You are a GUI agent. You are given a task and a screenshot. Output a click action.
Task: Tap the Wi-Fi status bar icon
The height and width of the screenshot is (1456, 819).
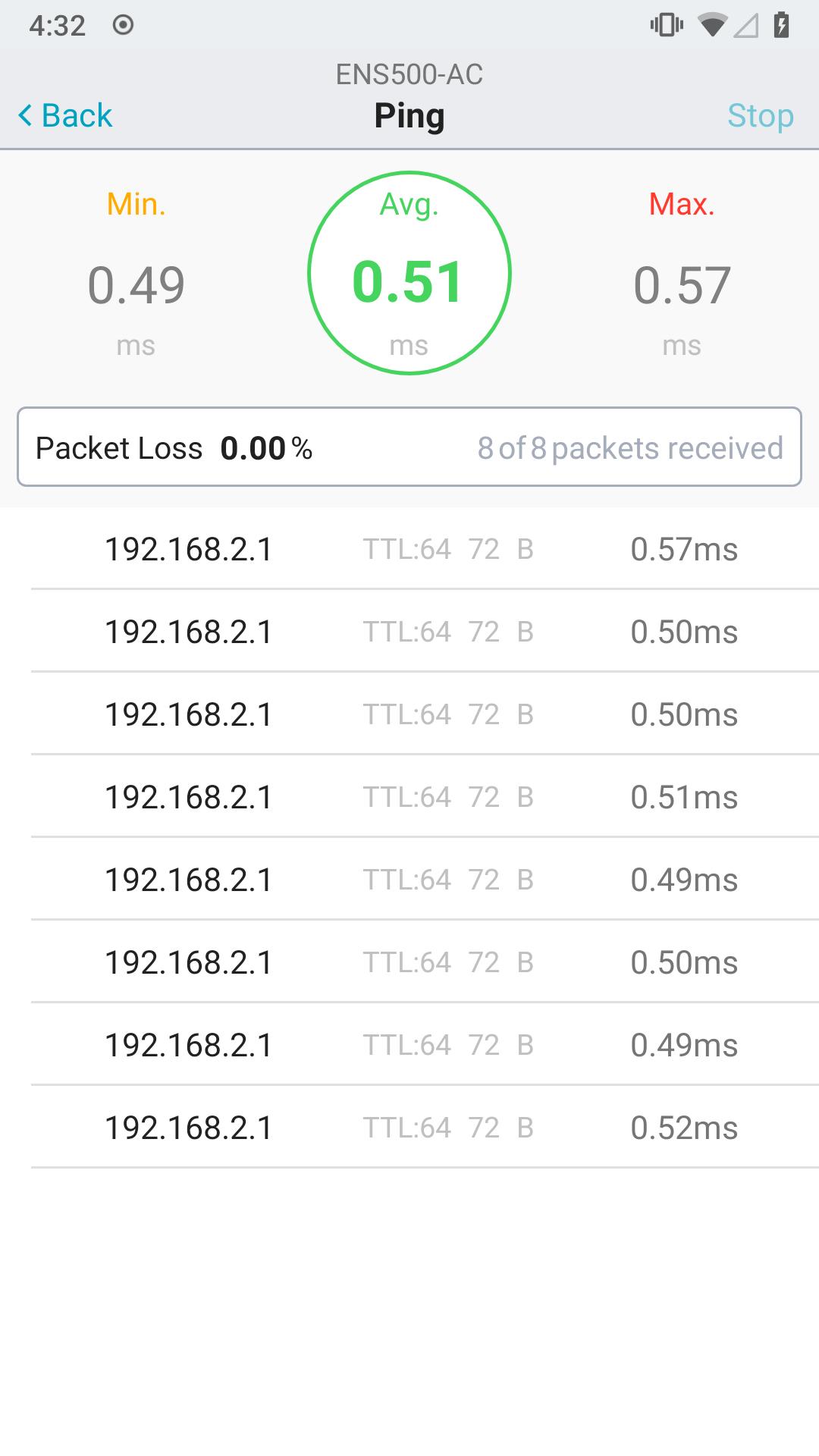point(712,26)
